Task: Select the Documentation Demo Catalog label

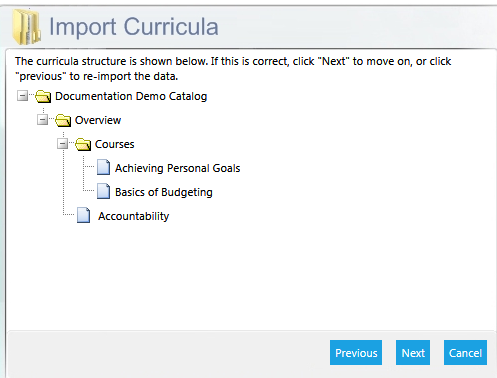Action: [x=131, y=96]
